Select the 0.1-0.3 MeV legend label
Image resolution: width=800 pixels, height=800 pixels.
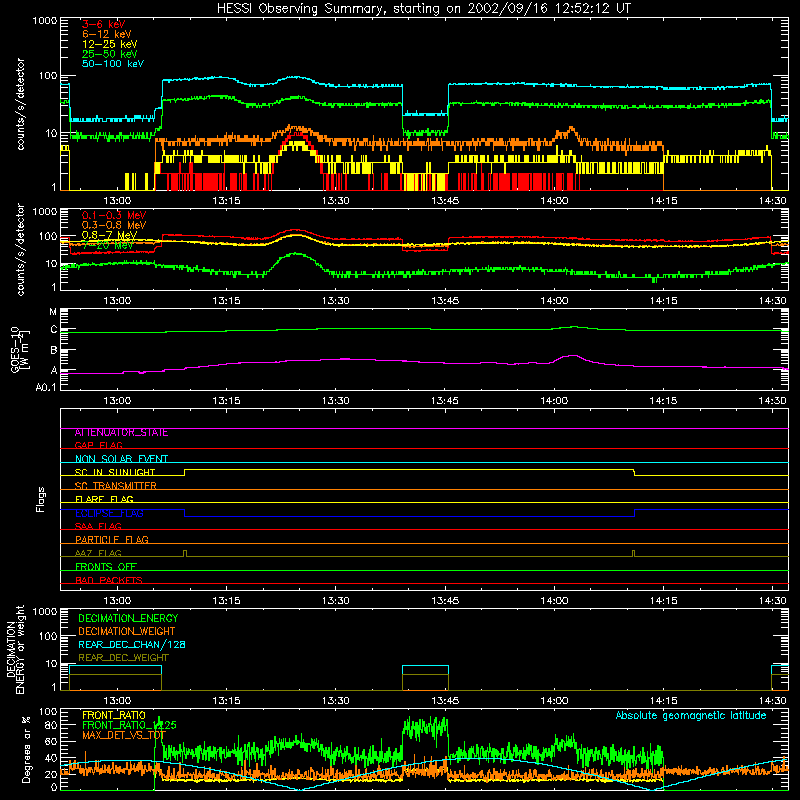pyautogui.click(x=114, y=215)
